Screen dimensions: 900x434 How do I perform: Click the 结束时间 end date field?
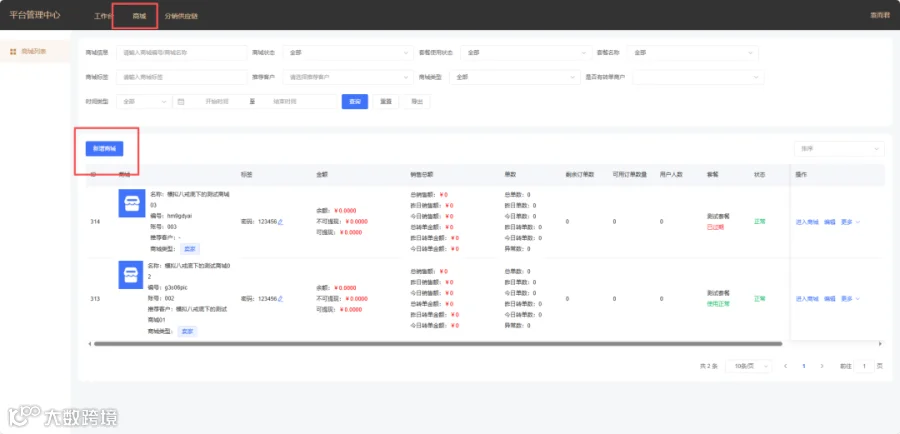285,102
